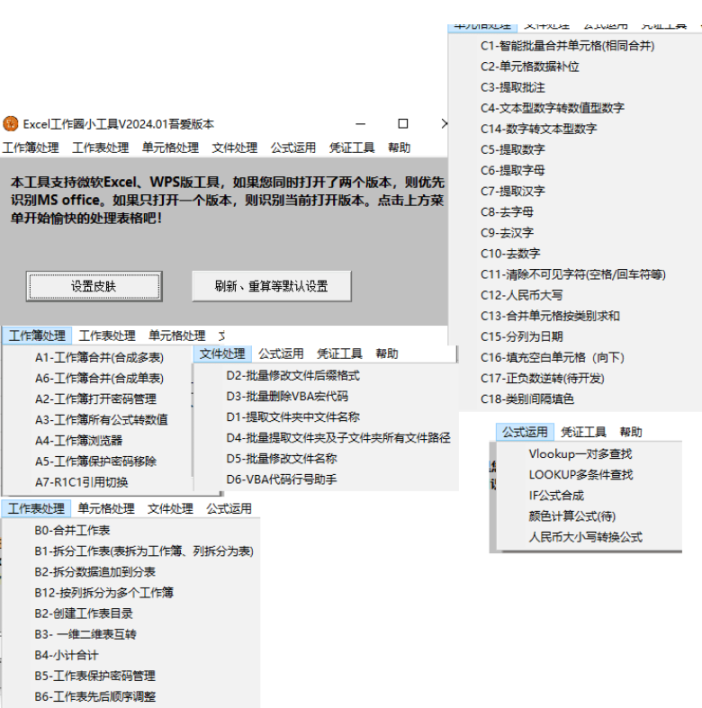Choose B4-小计合计

(x=66, y=655)
